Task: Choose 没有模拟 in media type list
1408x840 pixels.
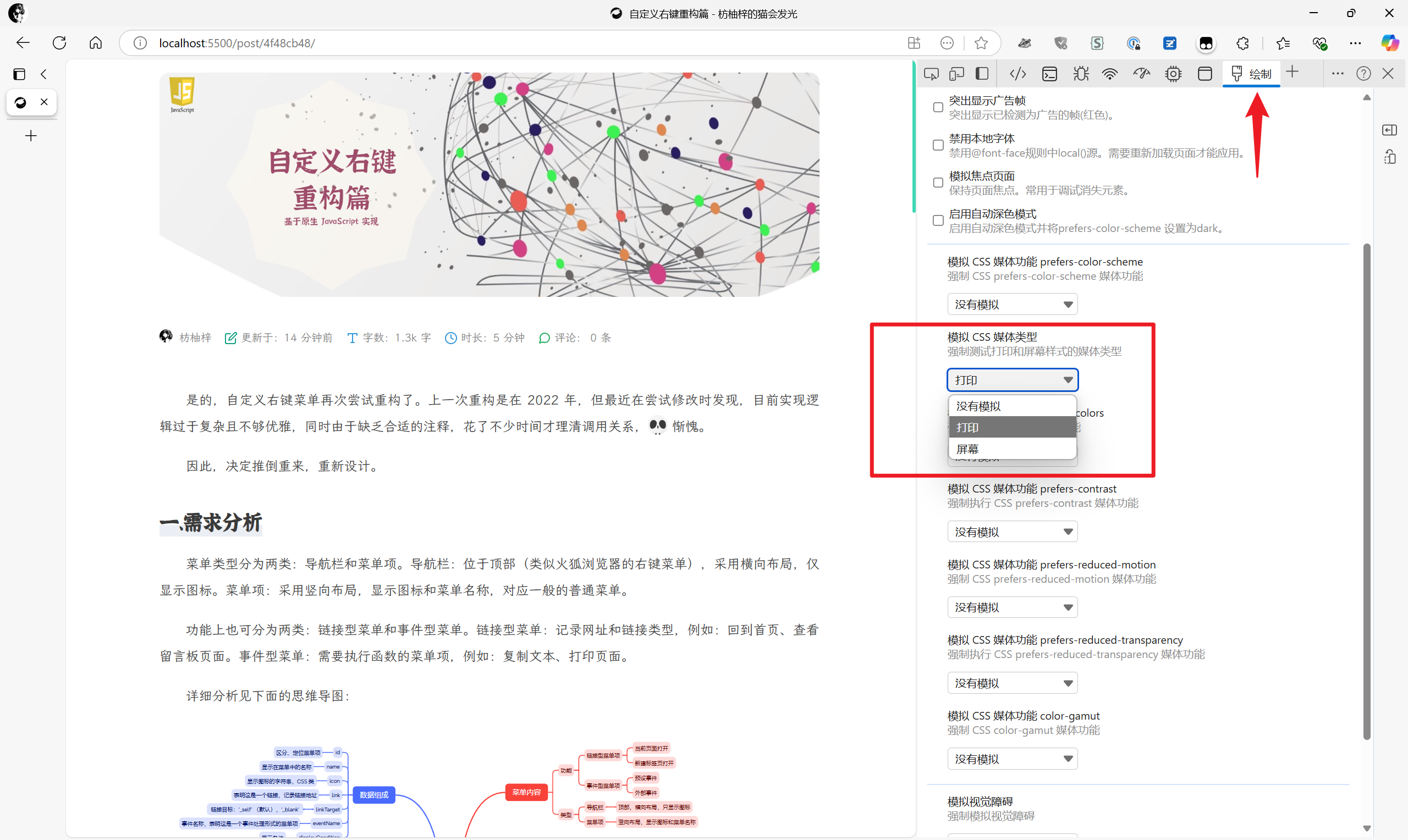Action: pos(1012,406)
